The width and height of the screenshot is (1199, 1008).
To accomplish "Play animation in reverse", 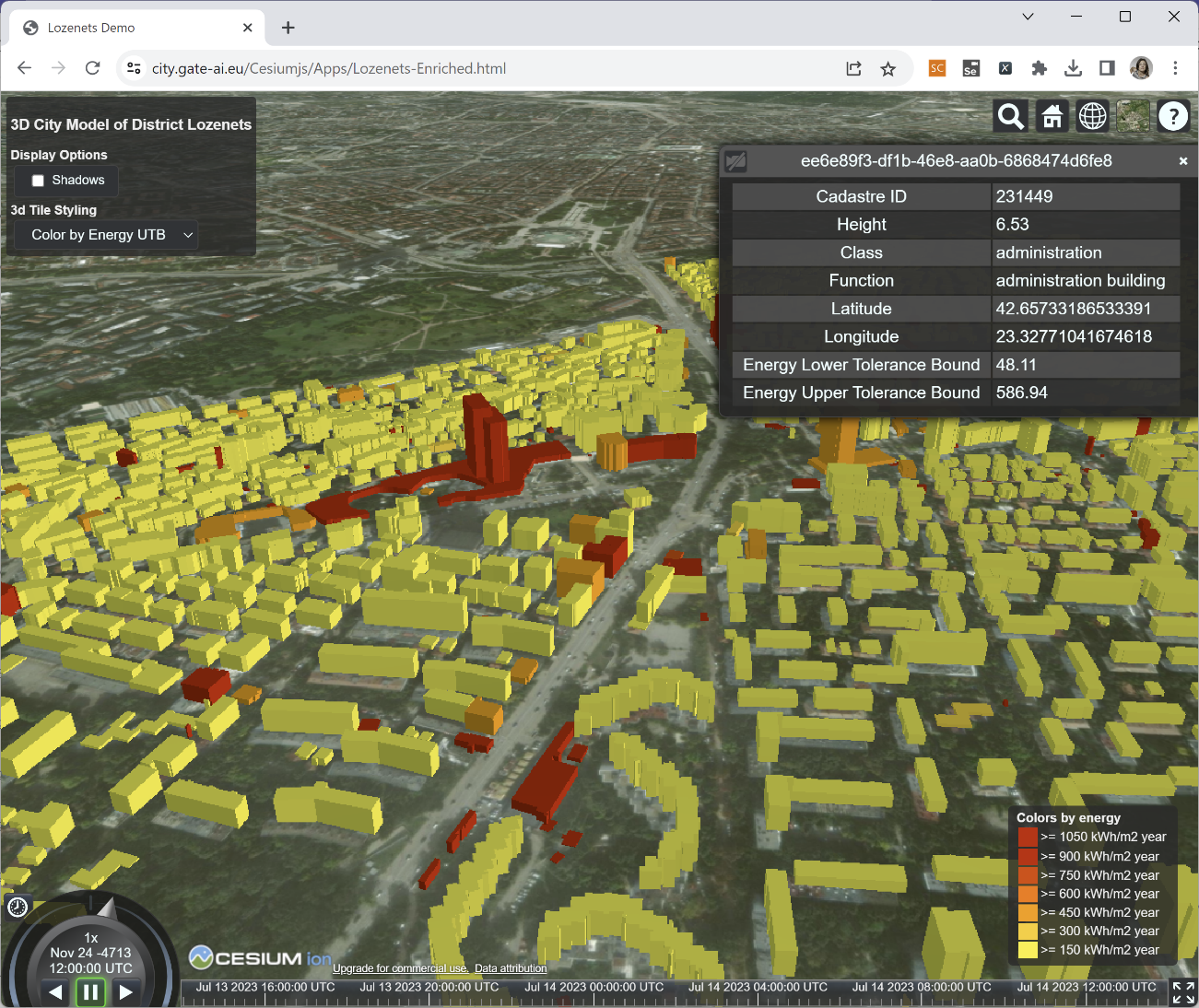I will point(56,992).
